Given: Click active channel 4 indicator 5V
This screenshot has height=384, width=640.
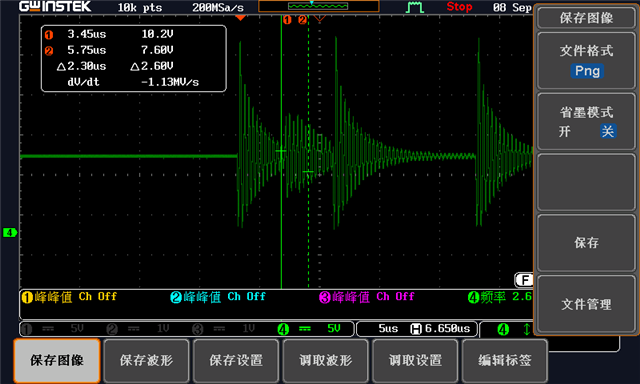Looking at the screenshot, I should (x=309, y=329).
